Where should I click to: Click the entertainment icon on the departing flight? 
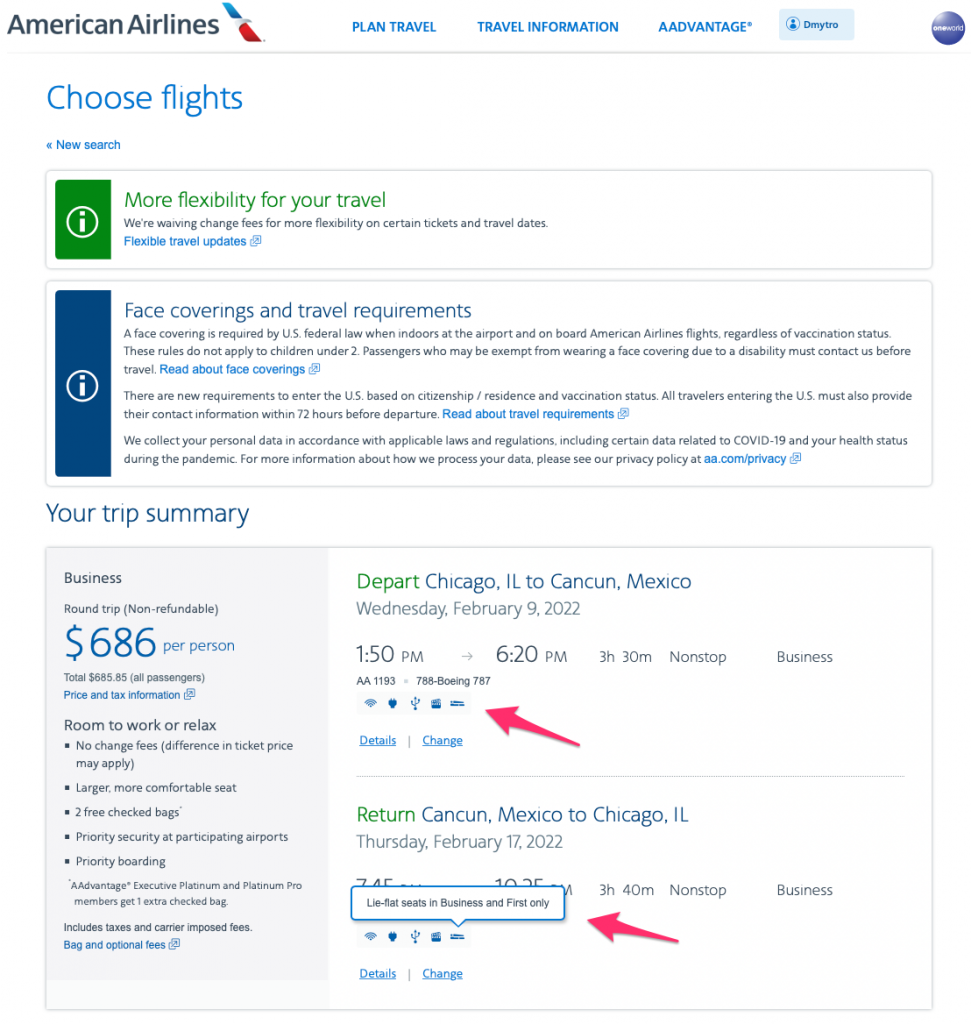(x=435, y=703)
